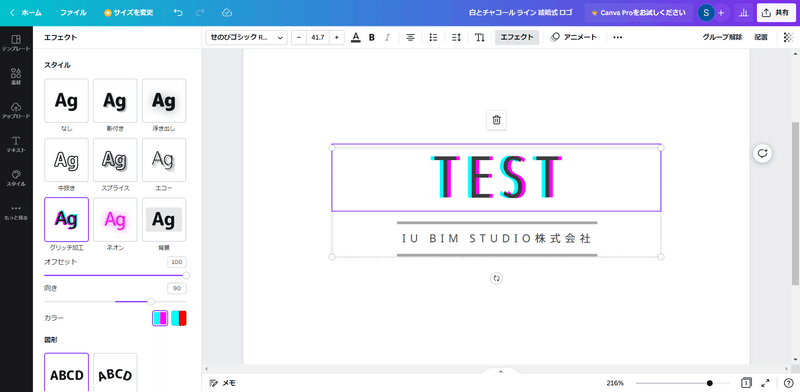Open the Notes (メモ) panel
The height and width of the screenshot is (392, 800).
[x=222, y=383]
